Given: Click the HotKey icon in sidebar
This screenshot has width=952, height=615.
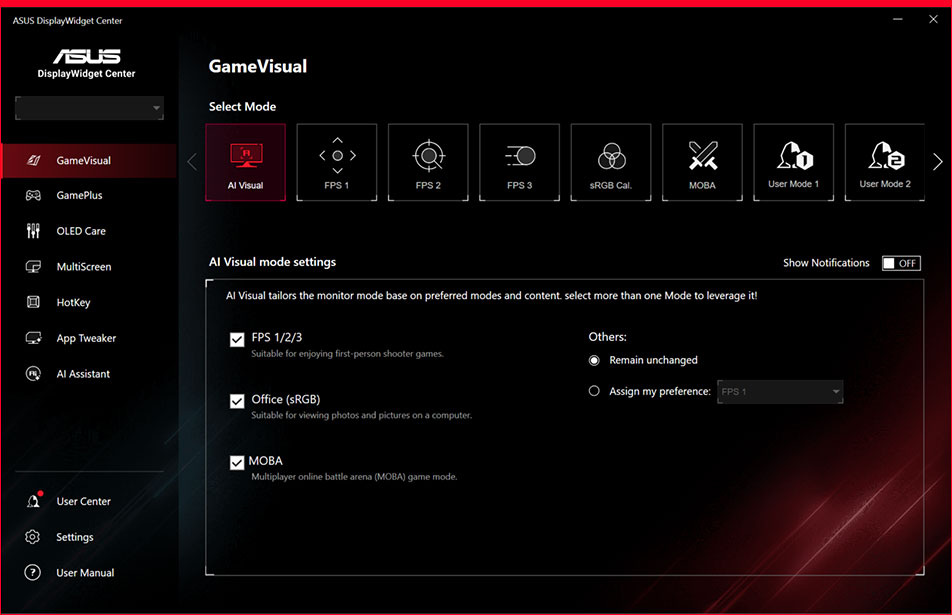Looking at the screenshot, I should (x=33, y=302).
